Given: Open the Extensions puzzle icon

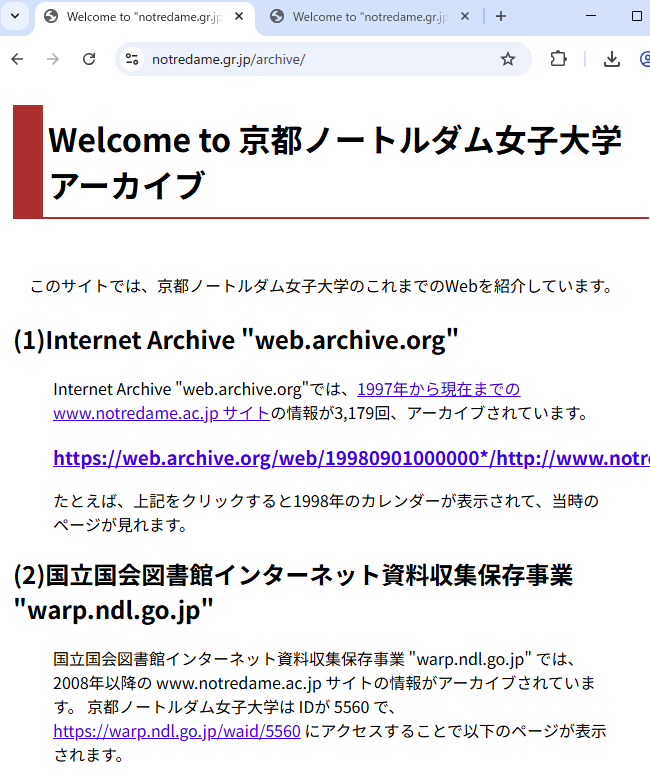Looking at the screenshot, I should coord(559,59).
